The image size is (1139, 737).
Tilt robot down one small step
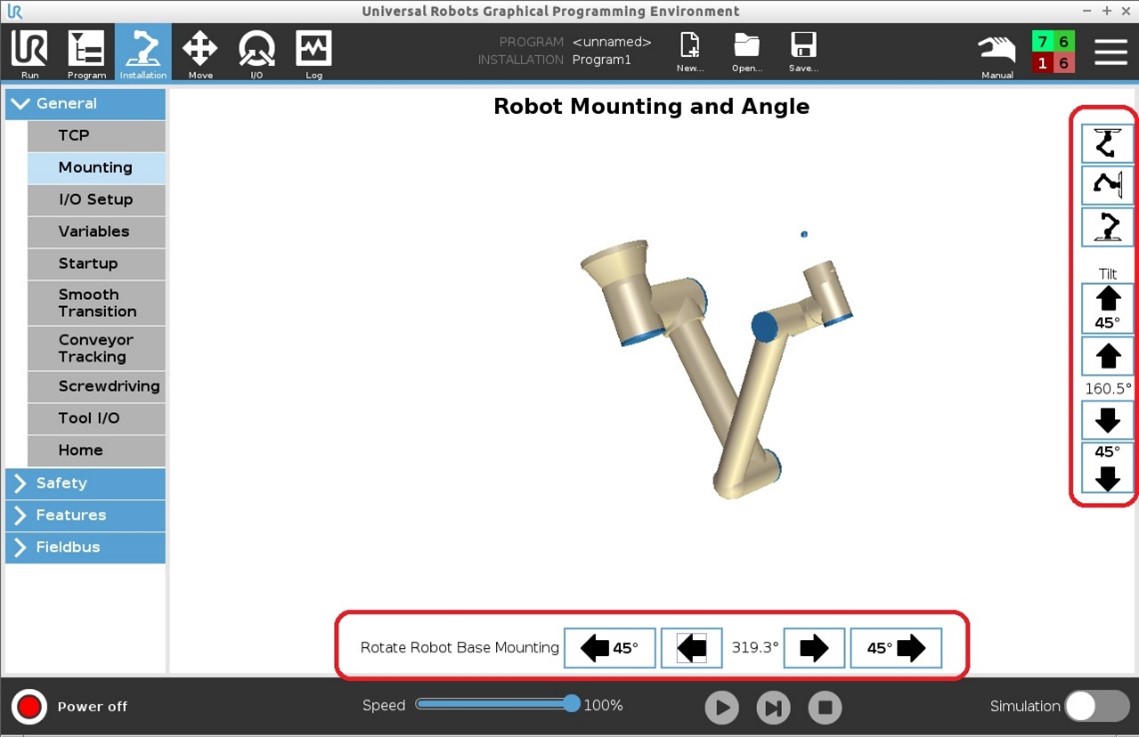point(1107,420)
